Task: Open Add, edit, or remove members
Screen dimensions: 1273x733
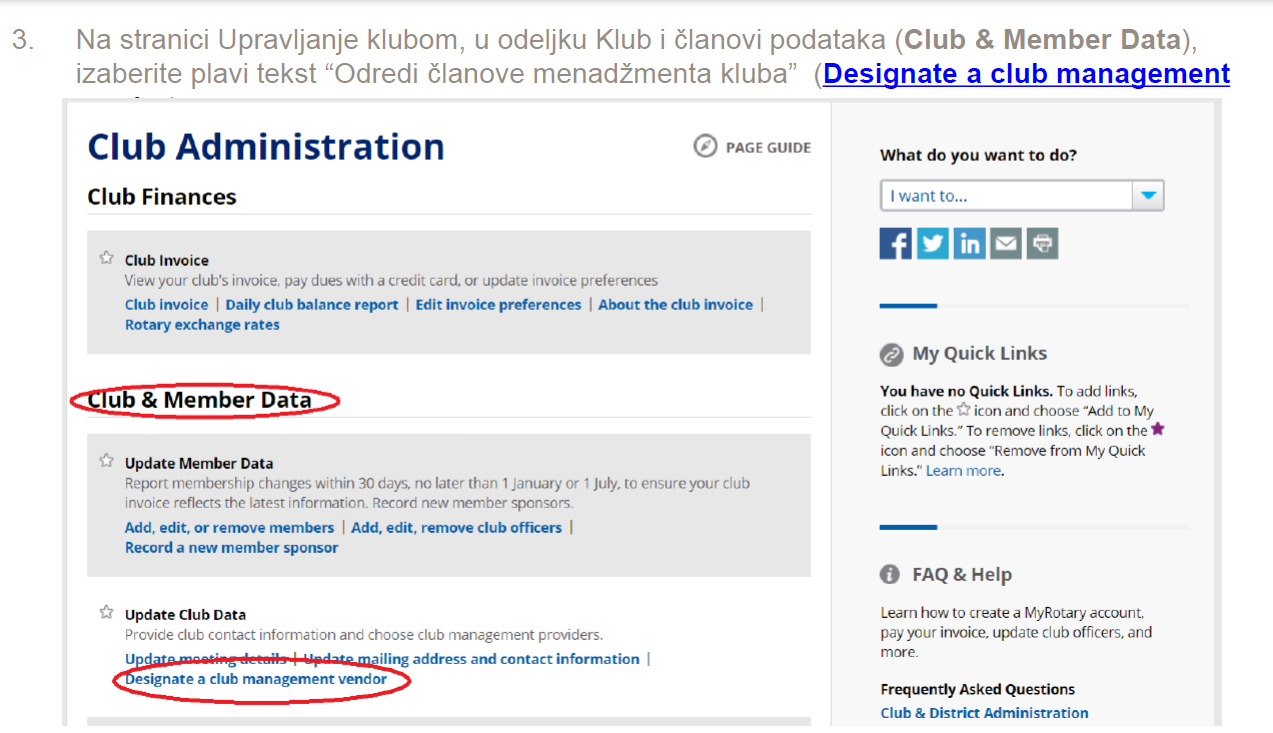Action: click(x=229, y=528)
